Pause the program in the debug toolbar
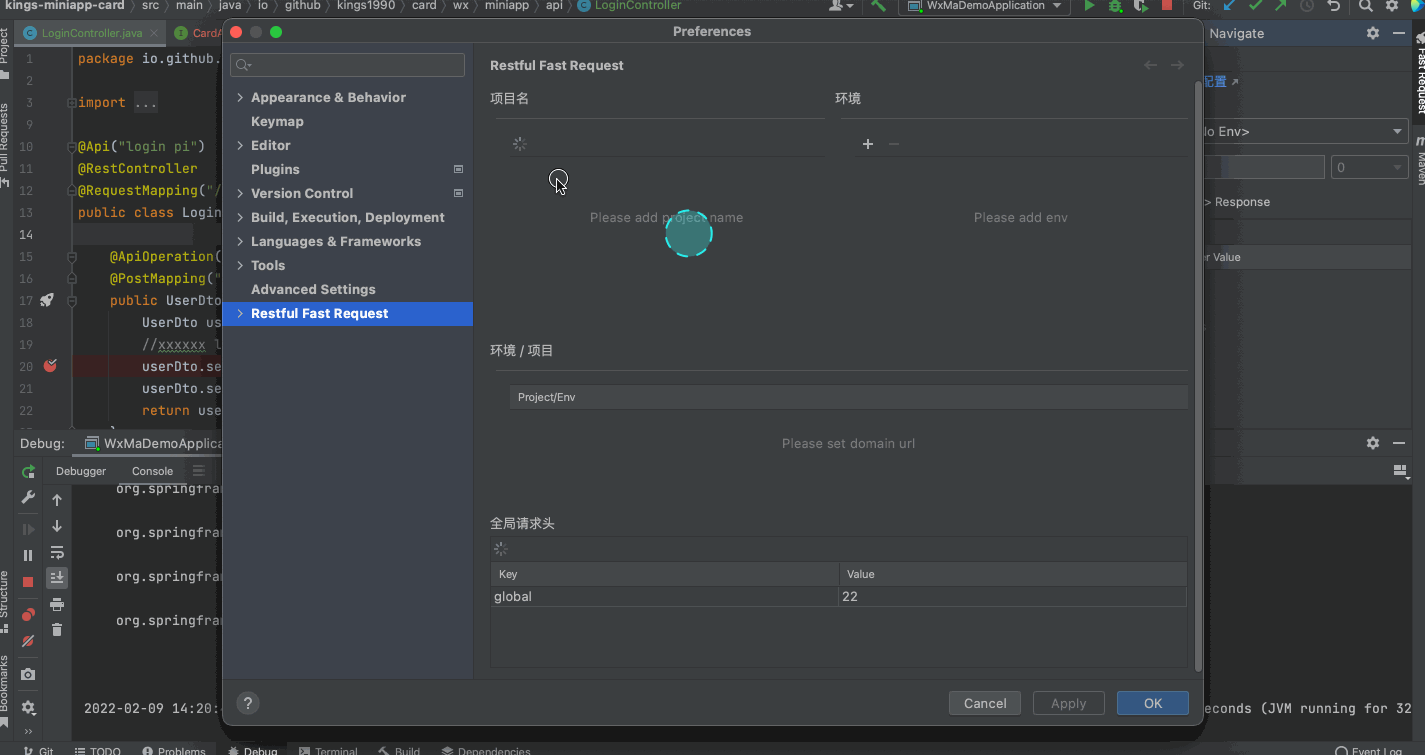1425x755 pixels. click(28, 555)
